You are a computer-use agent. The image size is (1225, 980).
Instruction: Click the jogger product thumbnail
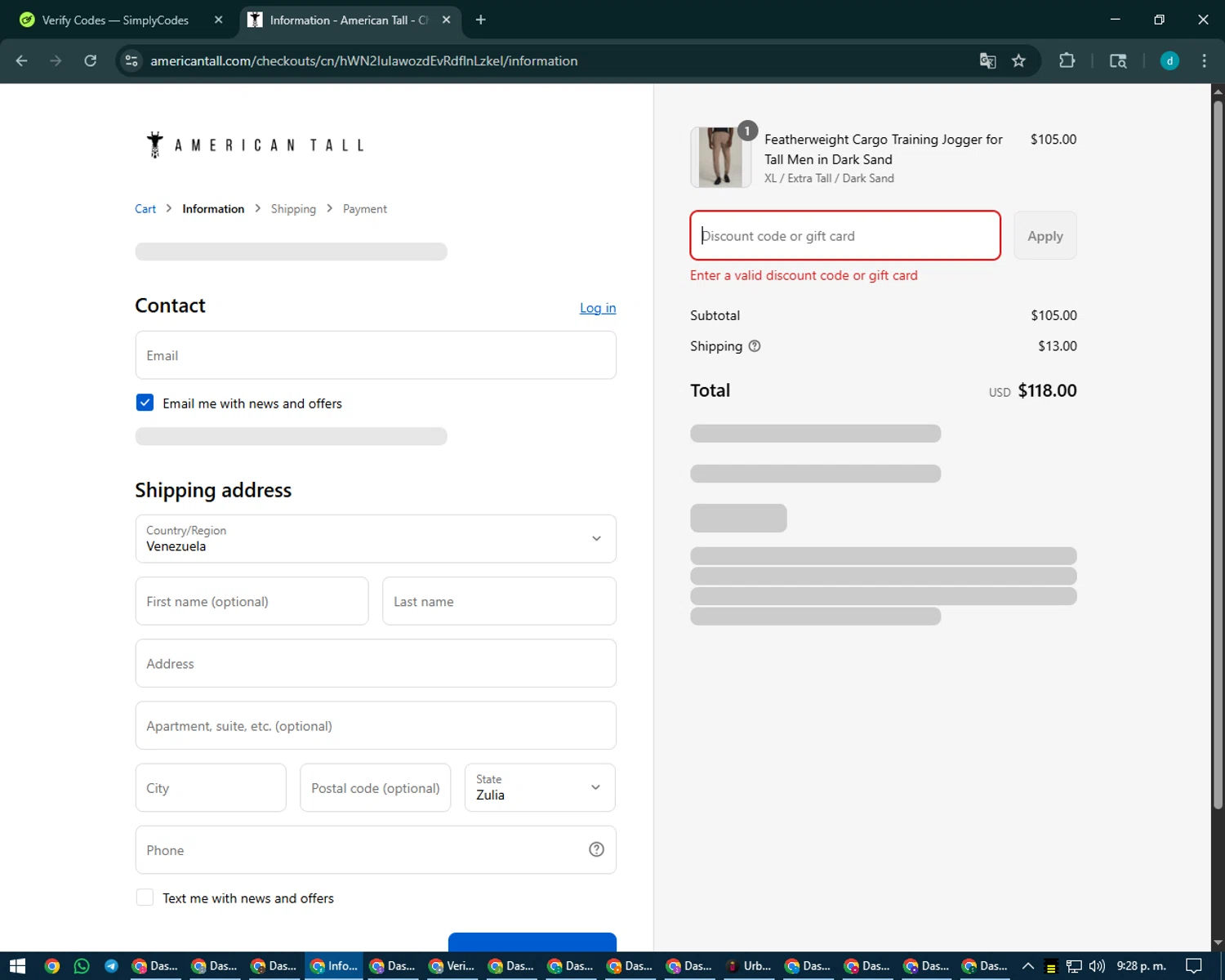pos(720,158)
